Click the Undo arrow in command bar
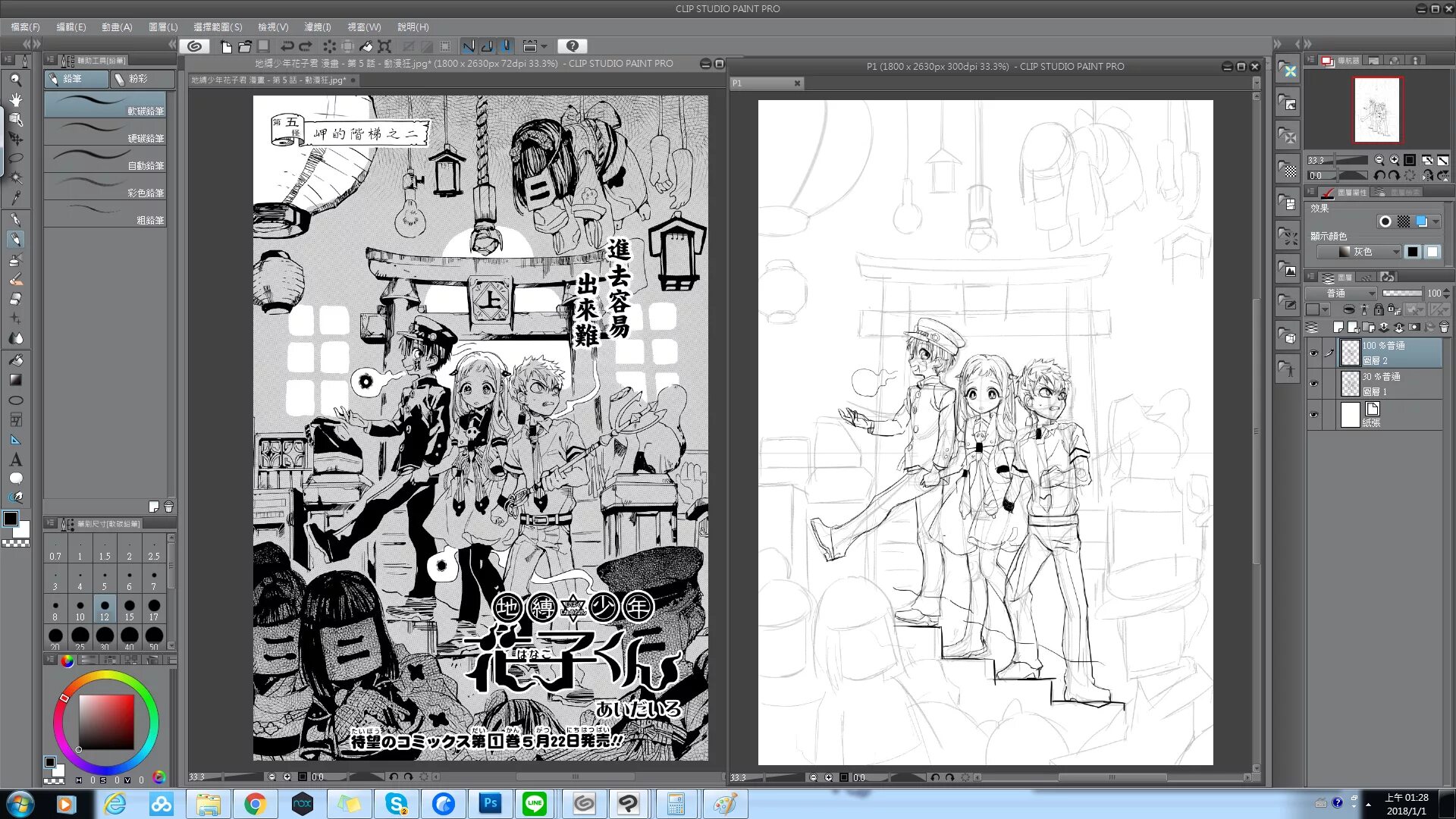The image size is (1456, 819). pos(287,46)
